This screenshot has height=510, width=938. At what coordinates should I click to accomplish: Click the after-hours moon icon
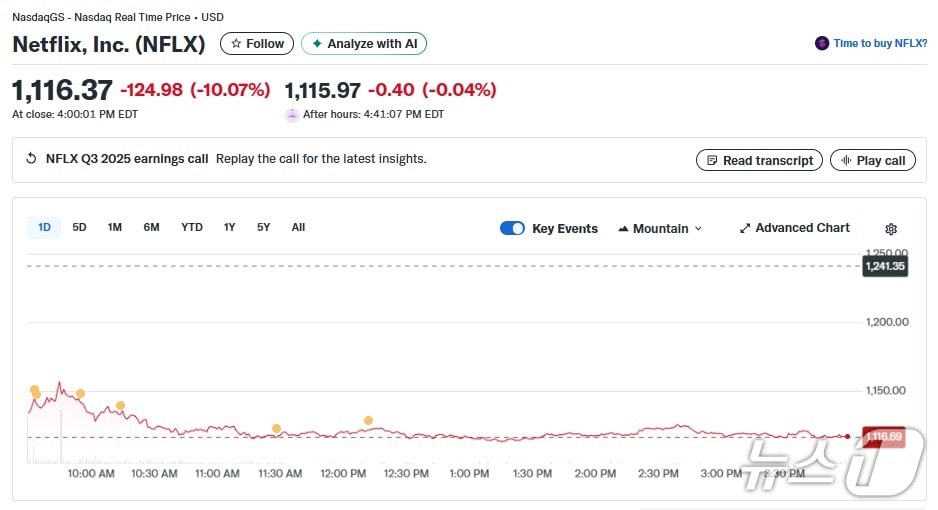pos(292,115)
